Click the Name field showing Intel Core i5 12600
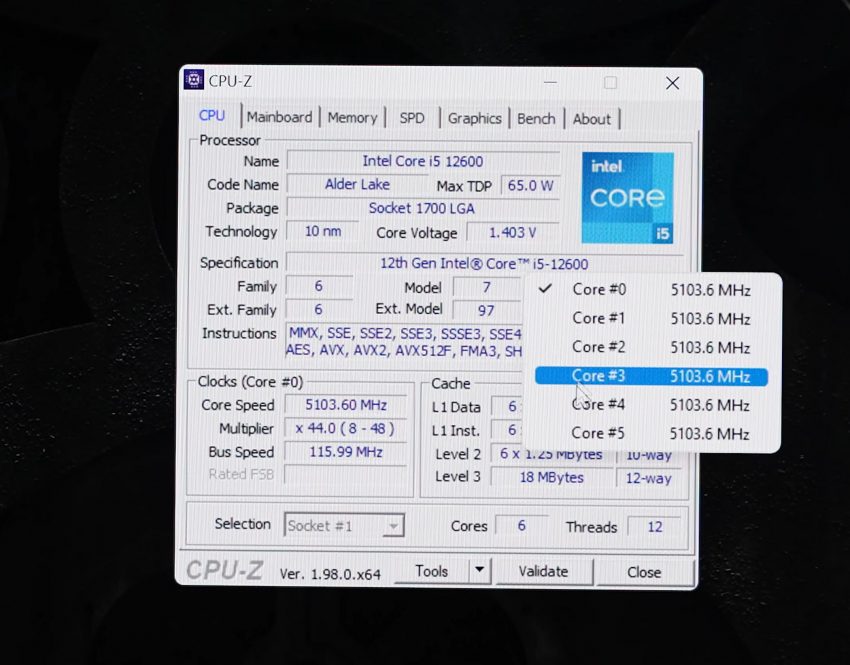This screenshot has height=665, width=850. click(x=423, y=161)
